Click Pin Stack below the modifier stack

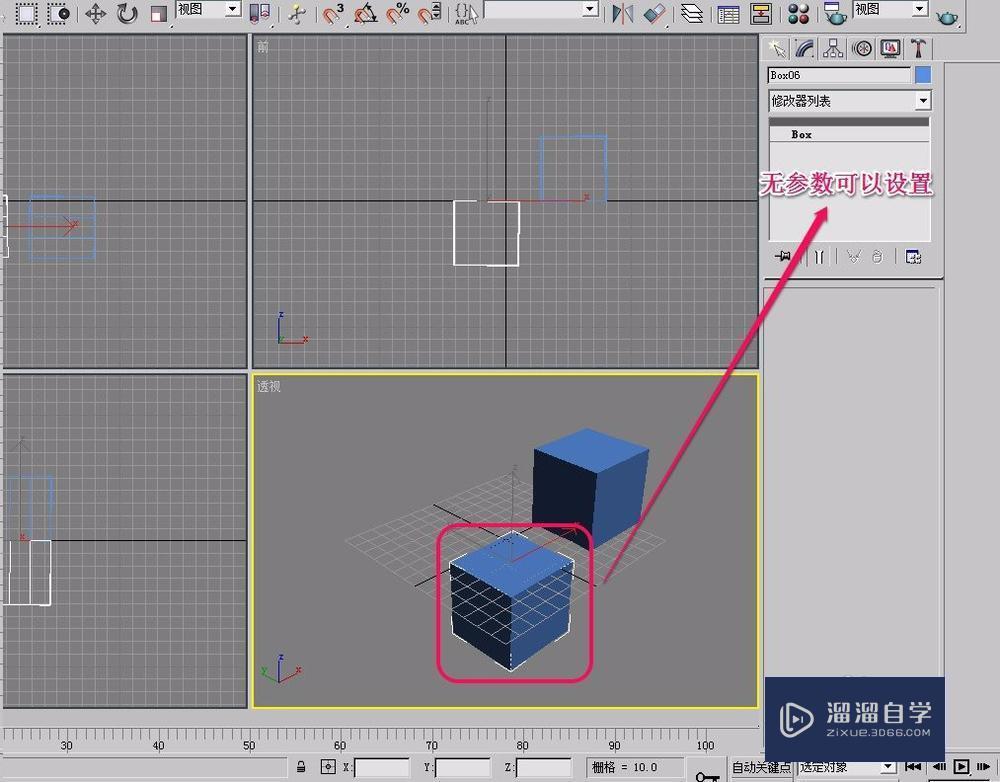pyautogui.click(x=783, y=257)
